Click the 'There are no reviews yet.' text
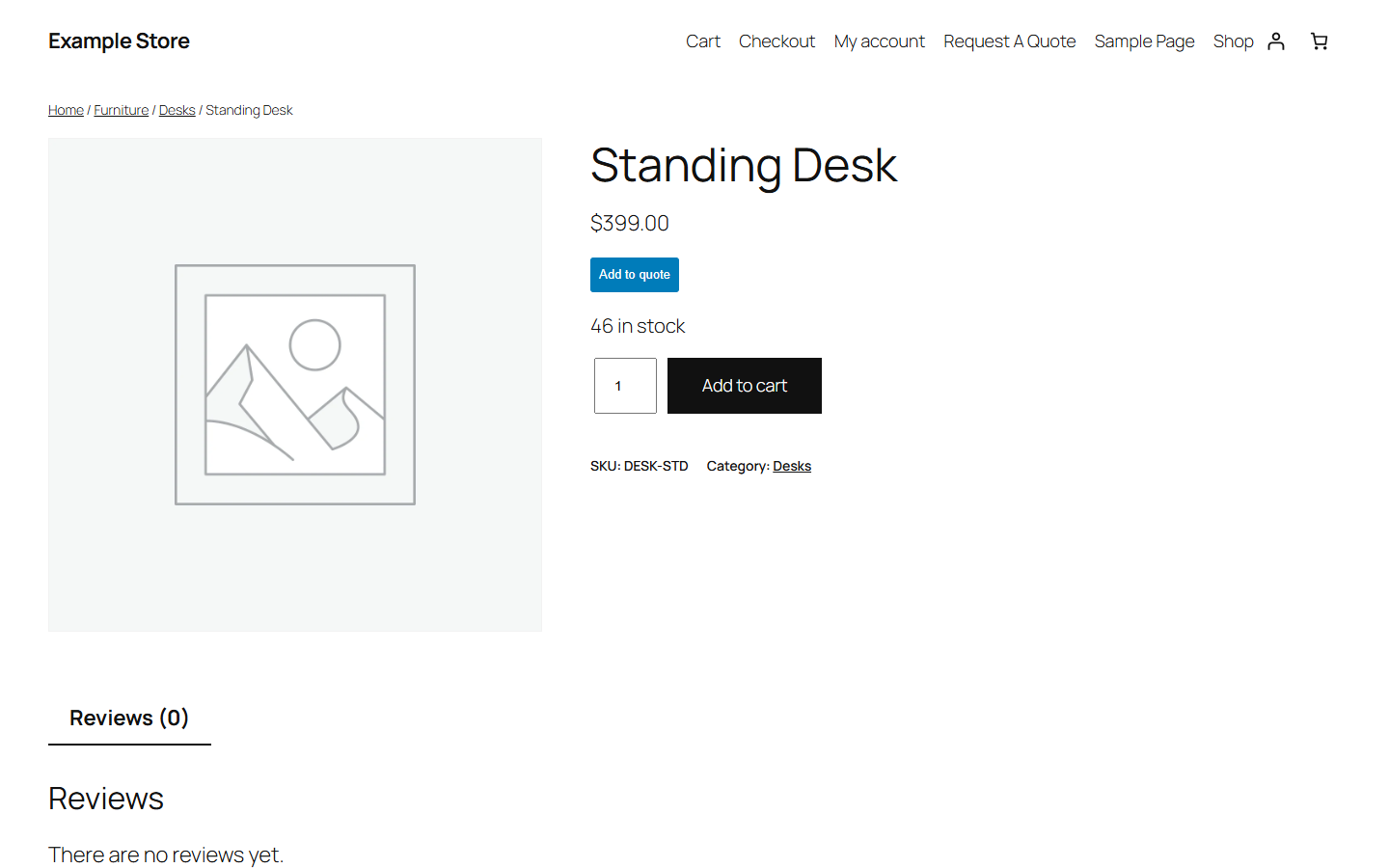 coord(166,854)
